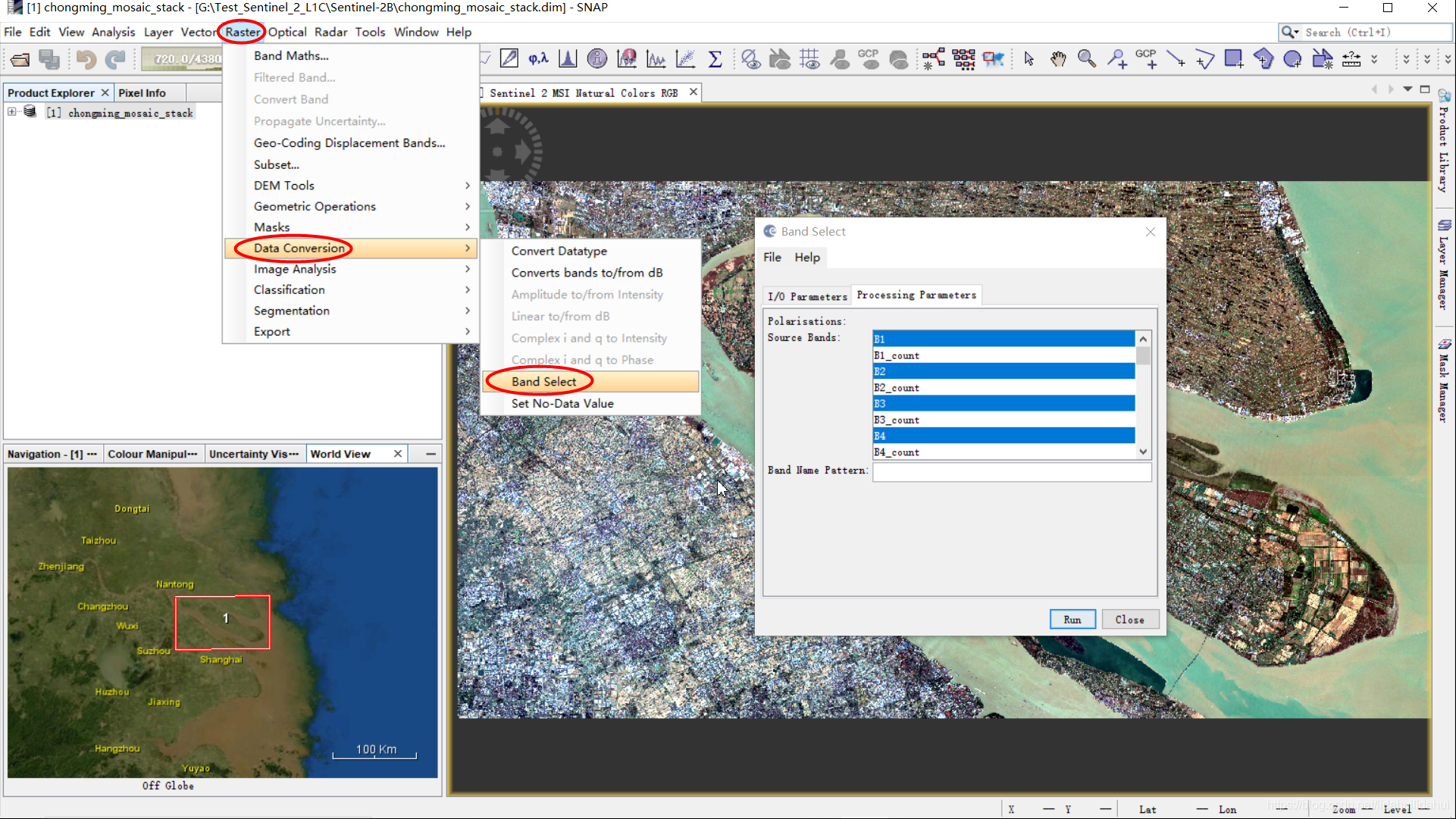Switch to Colour Manipulation tab

point(152,454)
